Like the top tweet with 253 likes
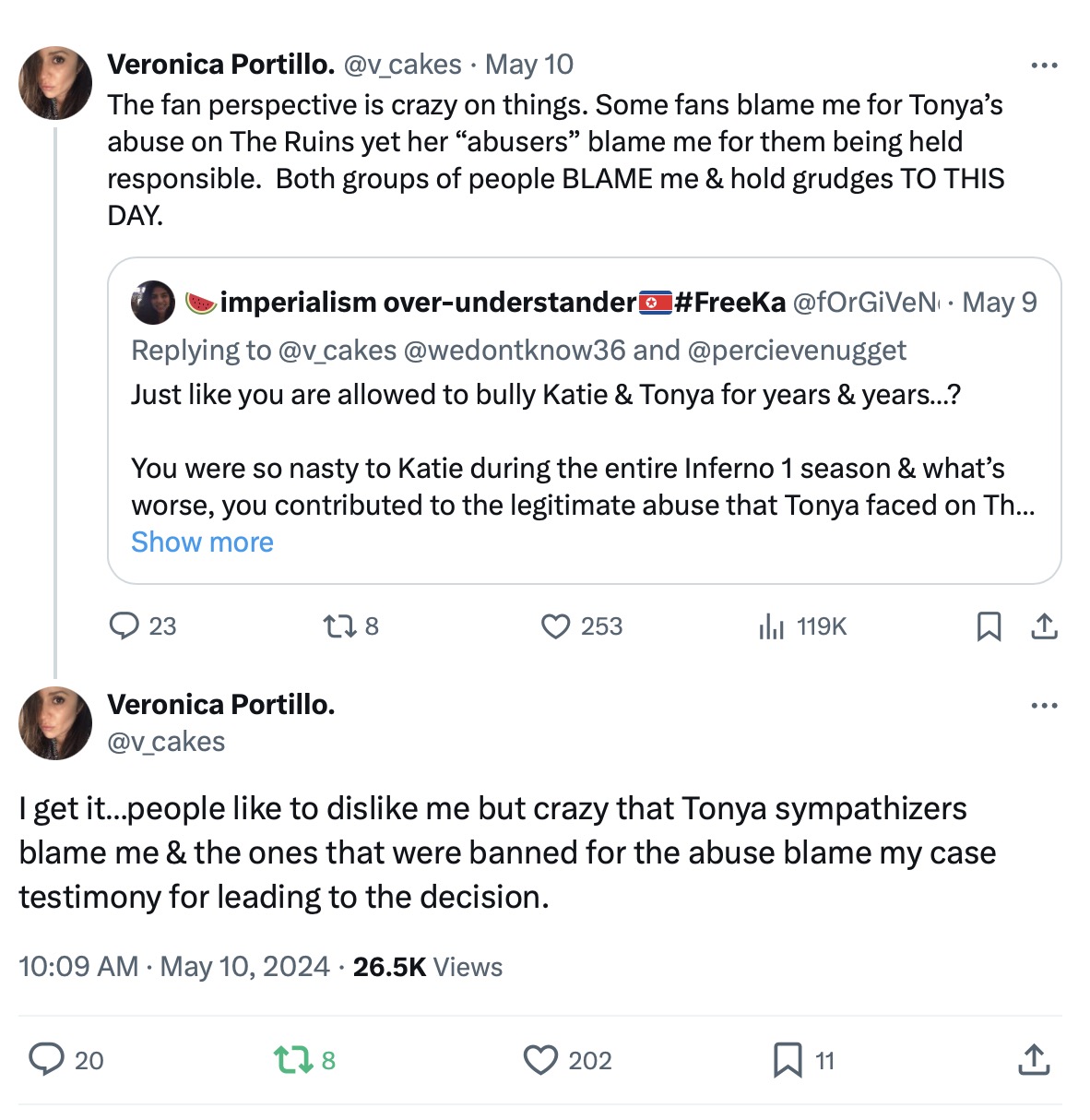1090x1120 pixels. click(555, 626)
